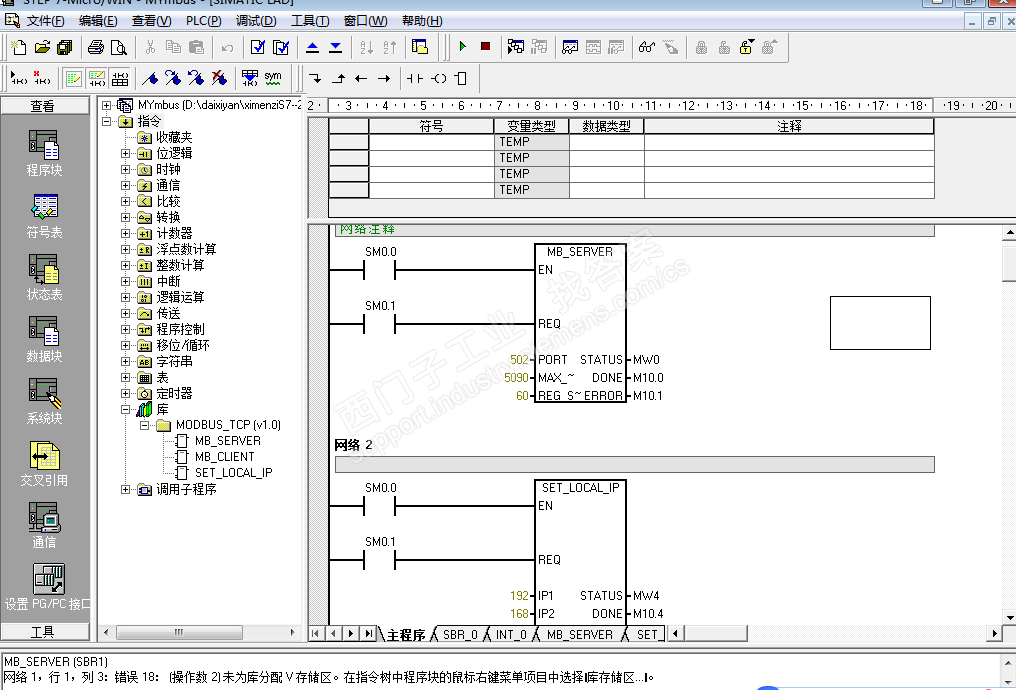Expand the 计数器 instruction folder
1016x690 pixels.
pyautogui.click(x=125, y=233)
